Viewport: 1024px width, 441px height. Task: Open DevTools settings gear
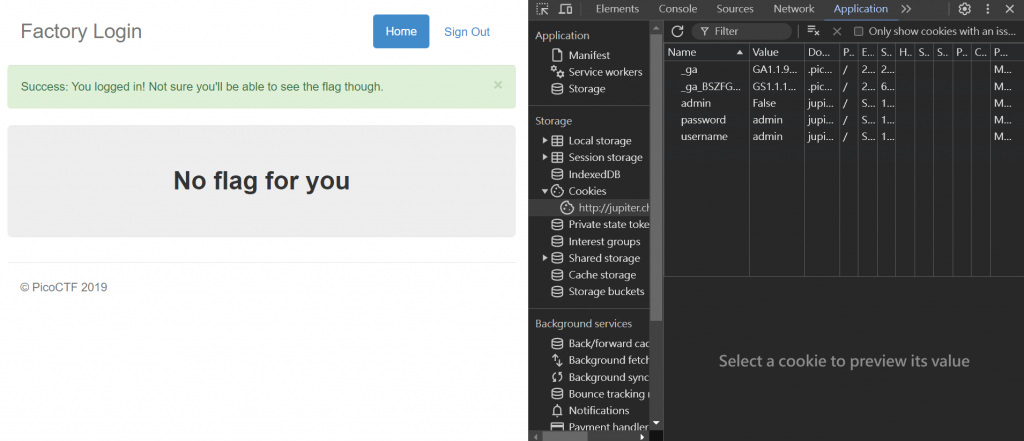(x=965, y=9)
